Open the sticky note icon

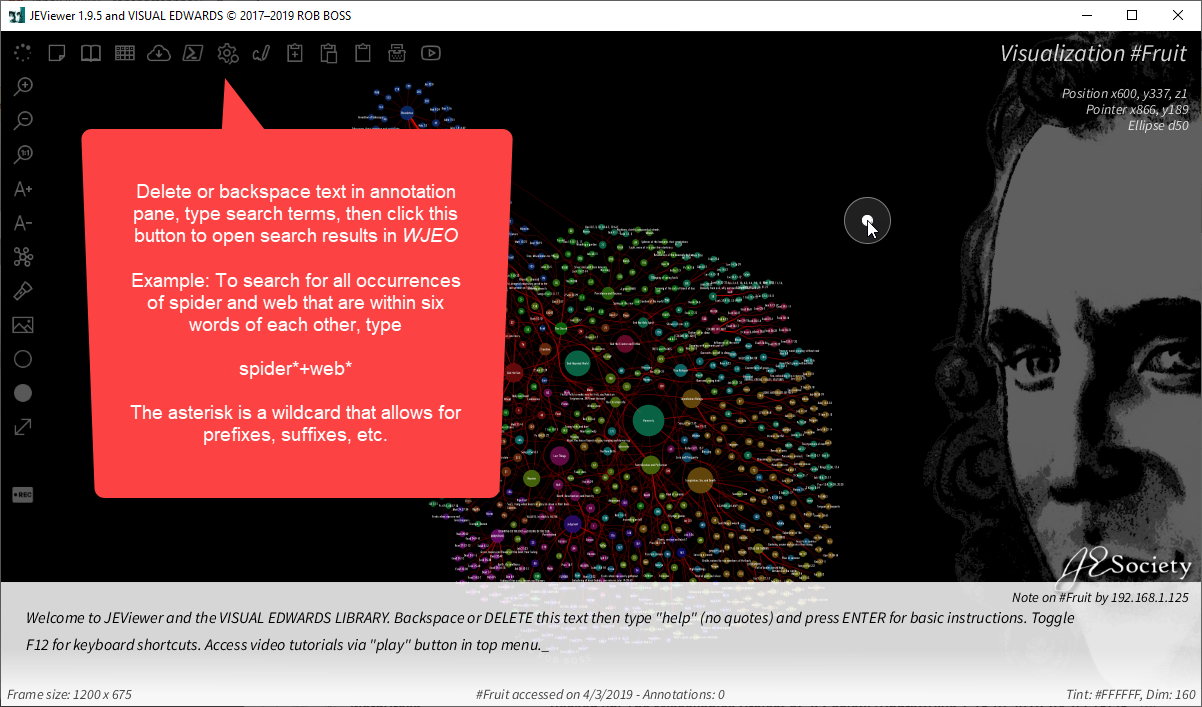click(58, 53)
